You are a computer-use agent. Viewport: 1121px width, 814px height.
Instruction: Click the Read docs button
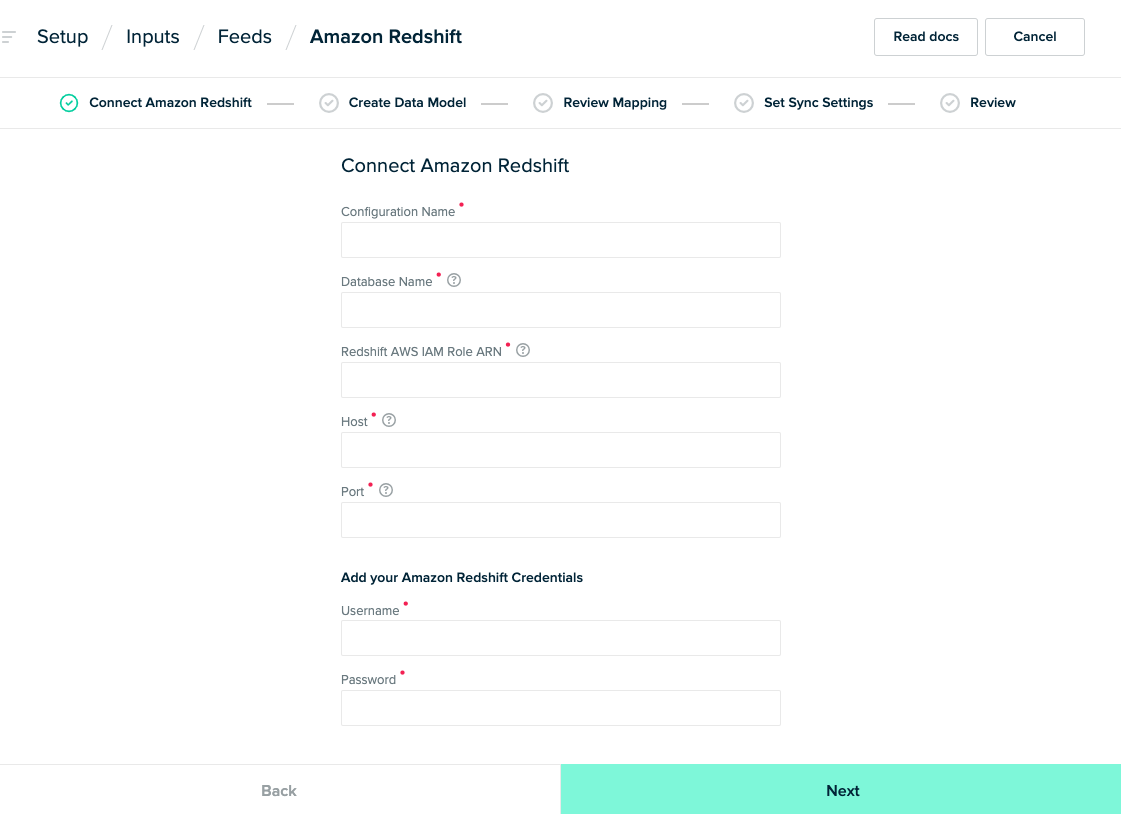926,36
